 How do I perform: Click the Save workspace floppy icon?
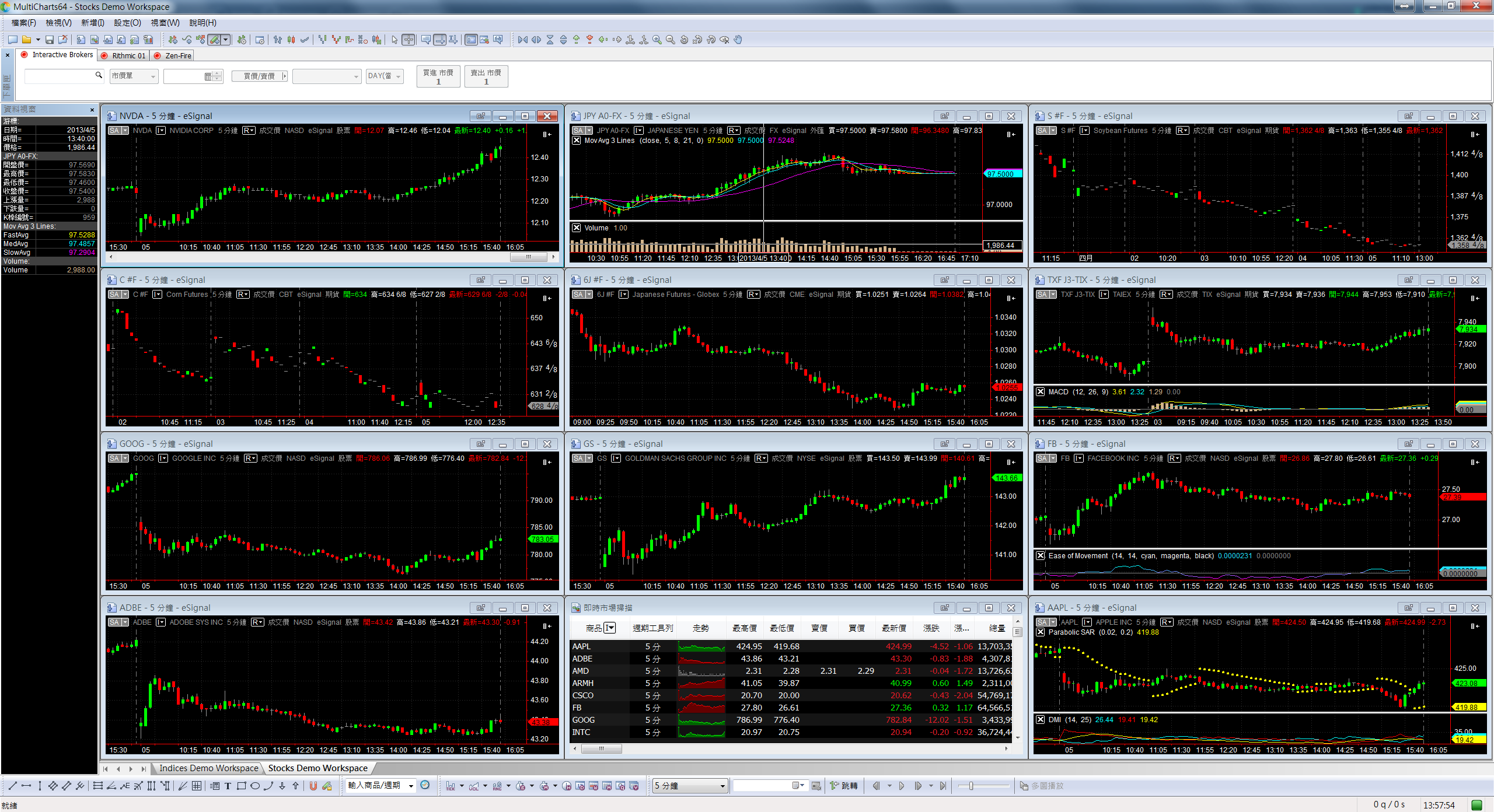[x=50, y=40]
